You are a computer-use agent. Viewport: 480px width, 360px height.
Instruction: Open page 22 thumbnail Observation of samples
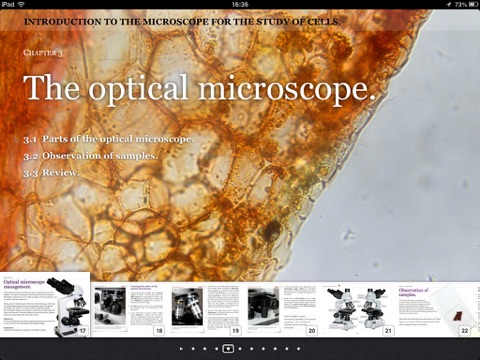coord(434,309)
